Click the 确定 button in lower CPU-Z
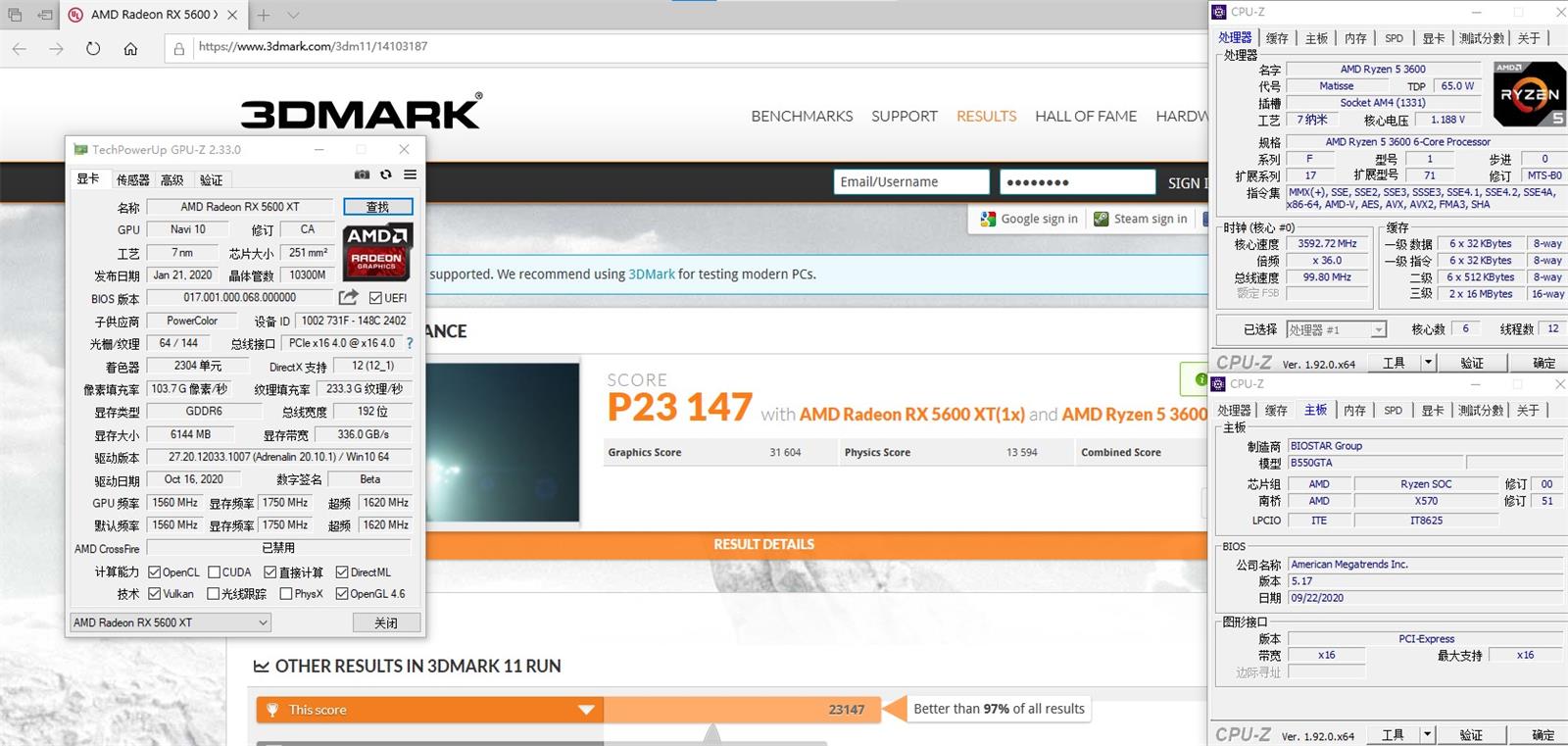 click(1543, 734)
